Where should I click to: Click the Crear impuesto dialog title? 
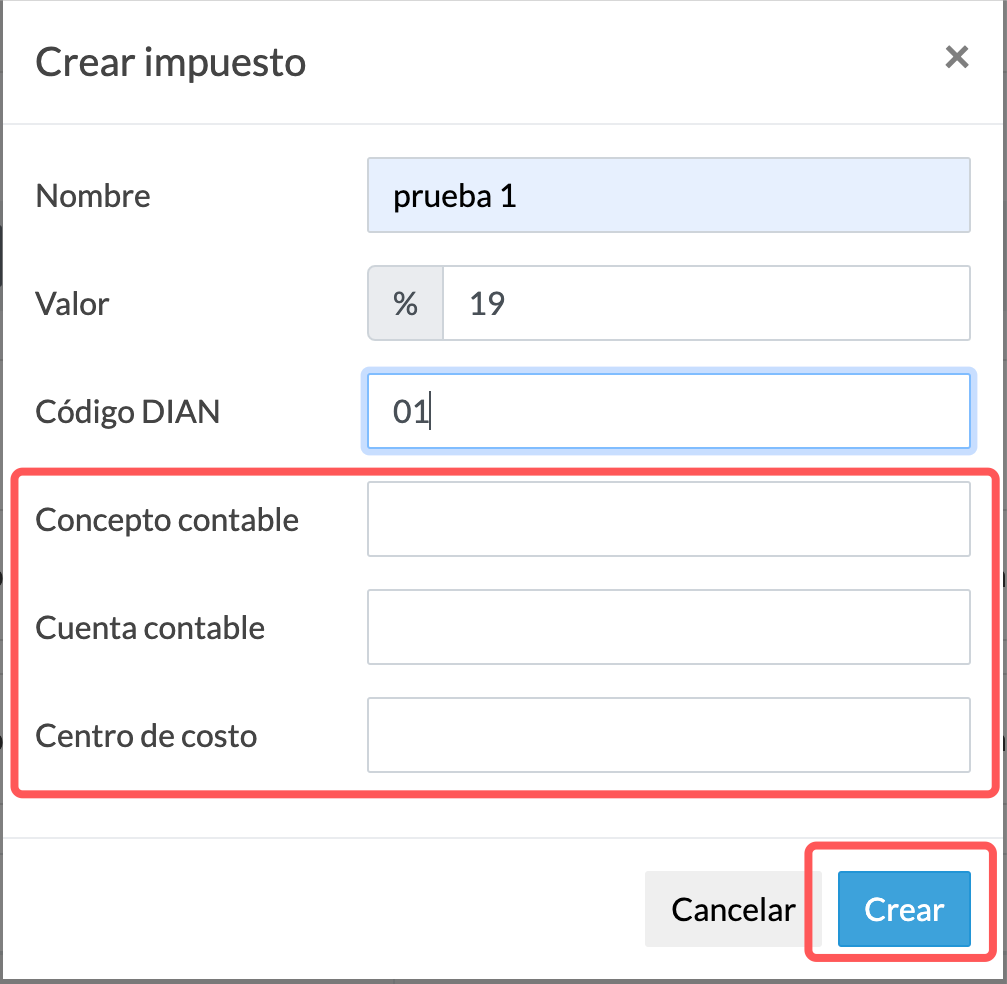[171, 63]
